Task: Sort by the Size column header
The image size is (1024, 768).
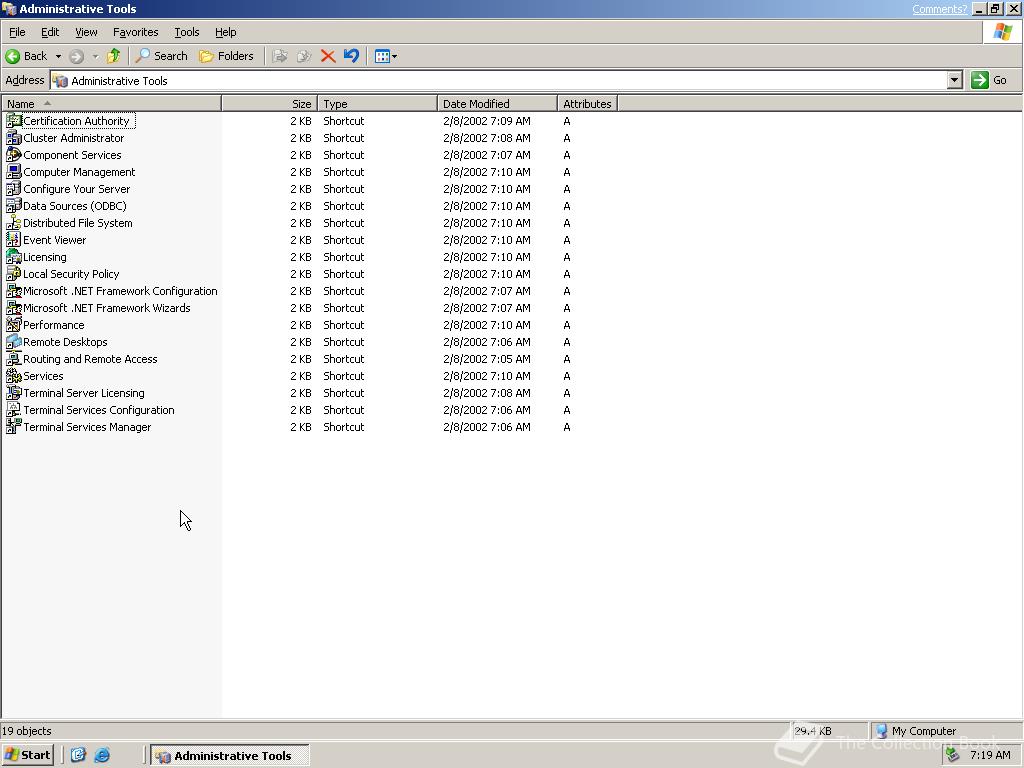Action: [270, 104]
